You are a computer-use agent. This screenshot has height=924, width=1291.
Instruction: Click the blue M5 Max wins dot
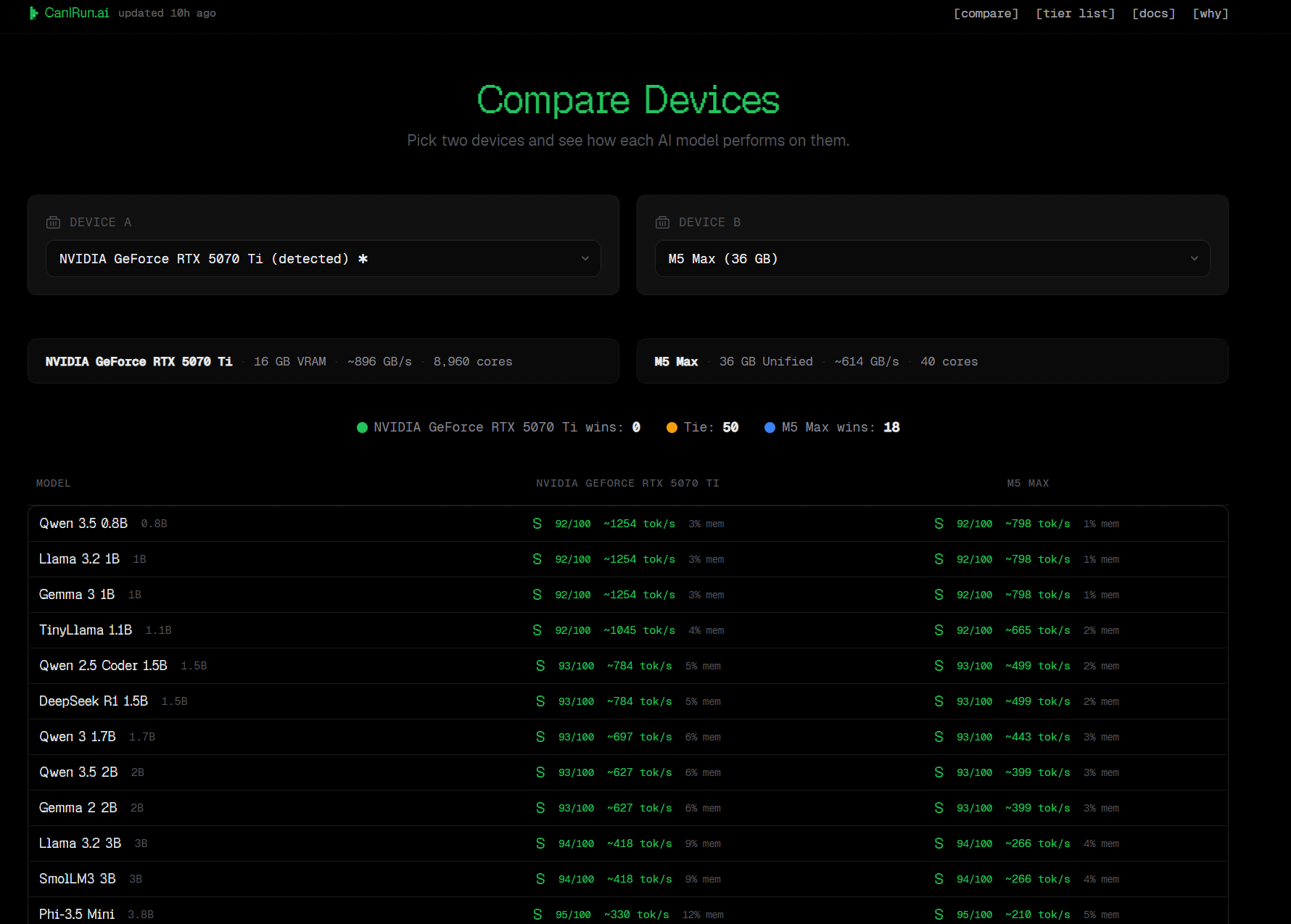pyautogui.click(x=770, y=428)
